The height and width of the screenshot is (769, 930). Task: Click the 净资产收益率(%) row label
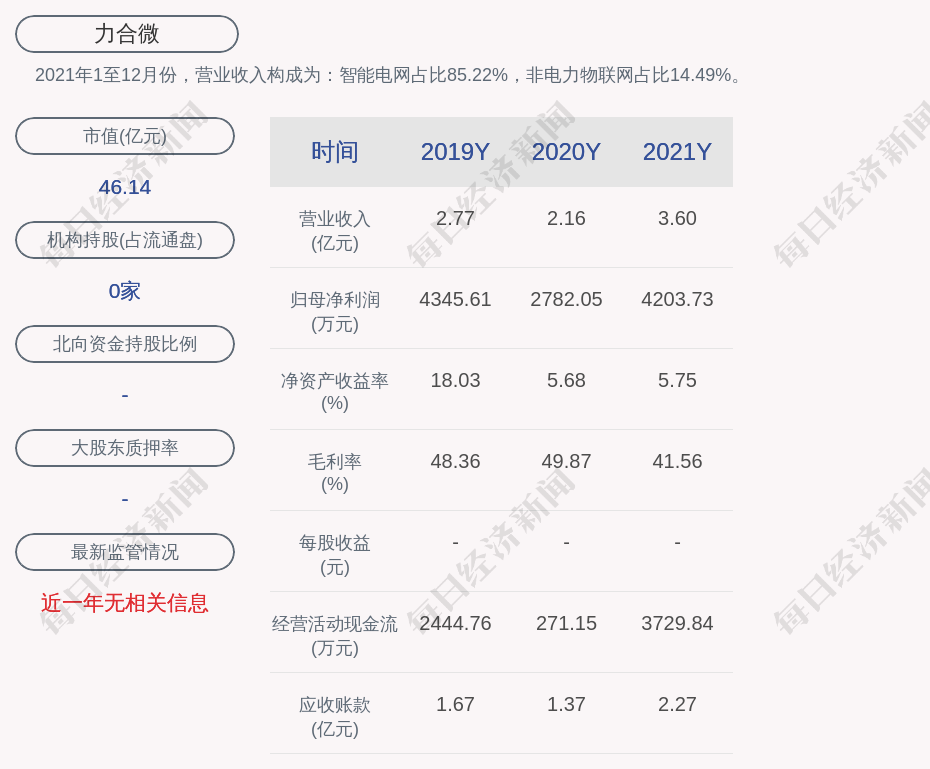click(x=335, y=392)
